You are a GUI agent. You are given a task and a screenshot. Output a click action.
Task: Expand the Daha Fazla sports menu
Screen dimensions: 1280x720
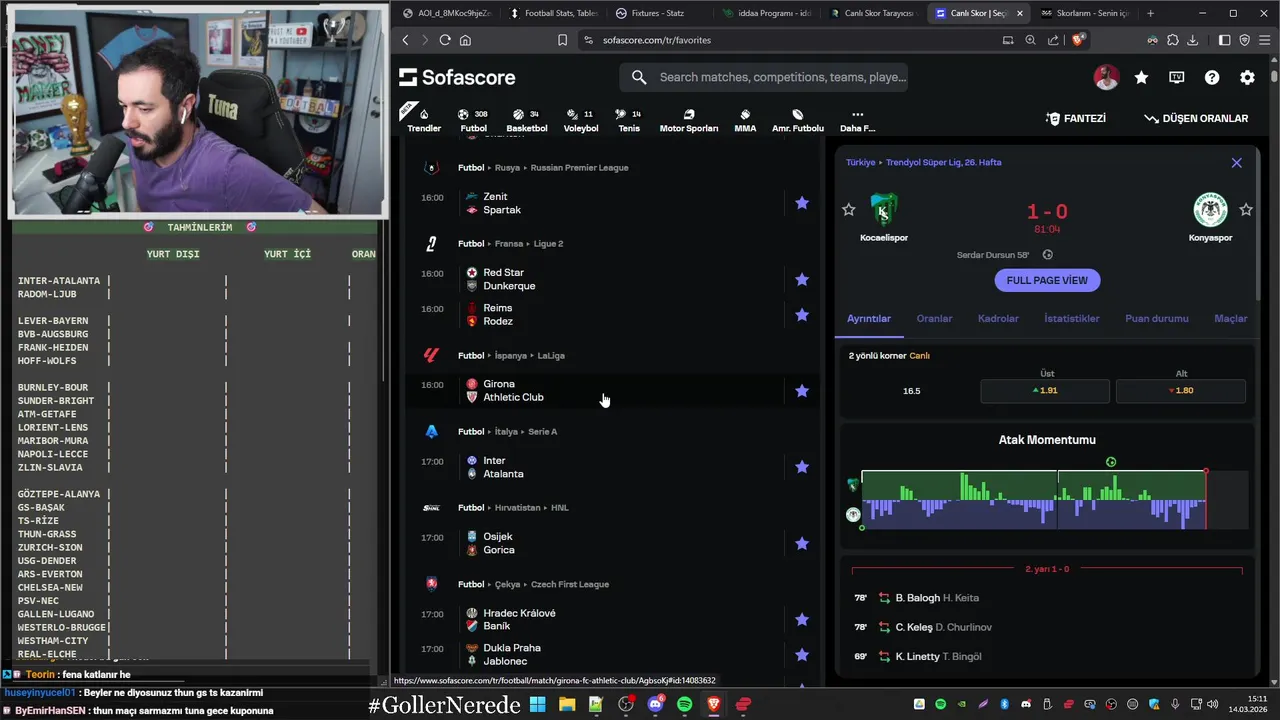857,120
